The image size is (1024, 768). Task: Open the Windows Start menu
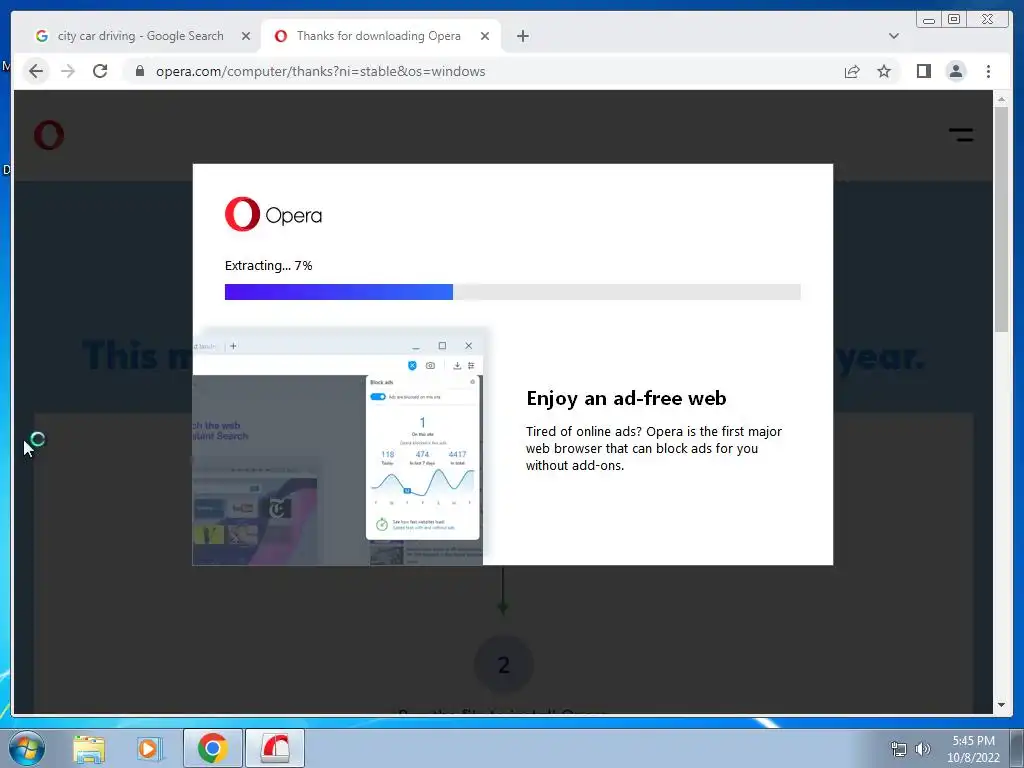[x=27, y=748]
